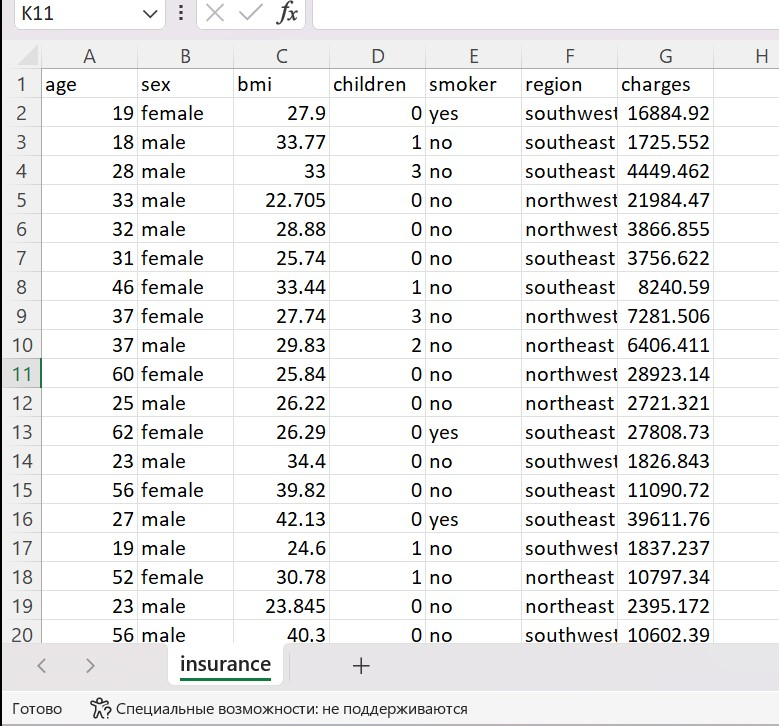
Task: Select bmi cell 33.77
Action: point(281,142)
